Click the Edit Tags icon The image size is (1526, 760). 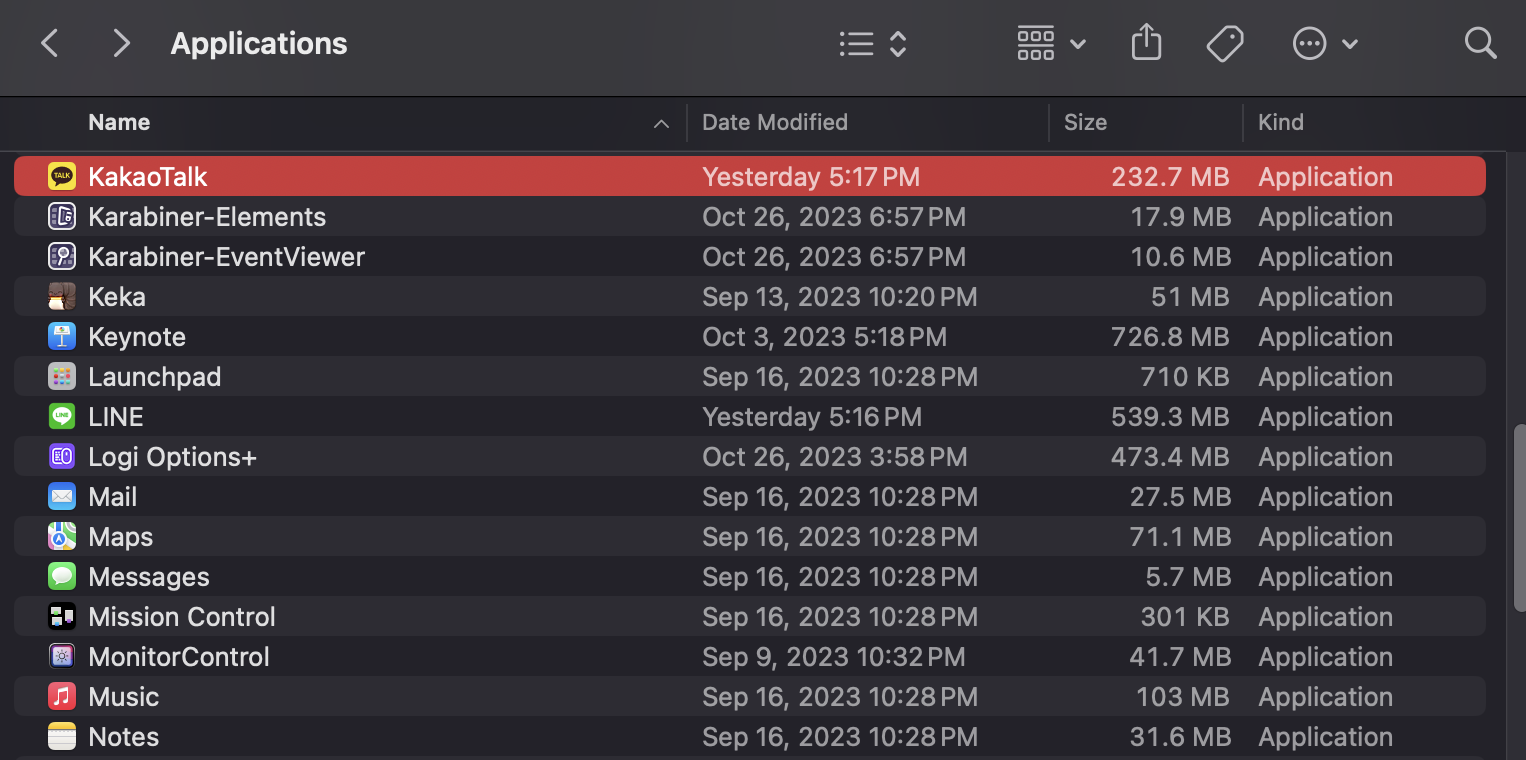click(x=1224, y=43)
